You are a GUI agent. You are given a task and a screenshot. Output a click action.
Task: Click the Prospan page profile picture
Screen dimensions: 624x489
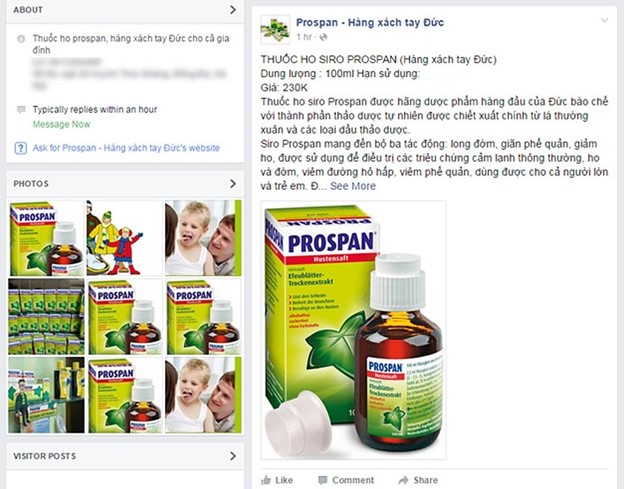click(x=275, y=29)
